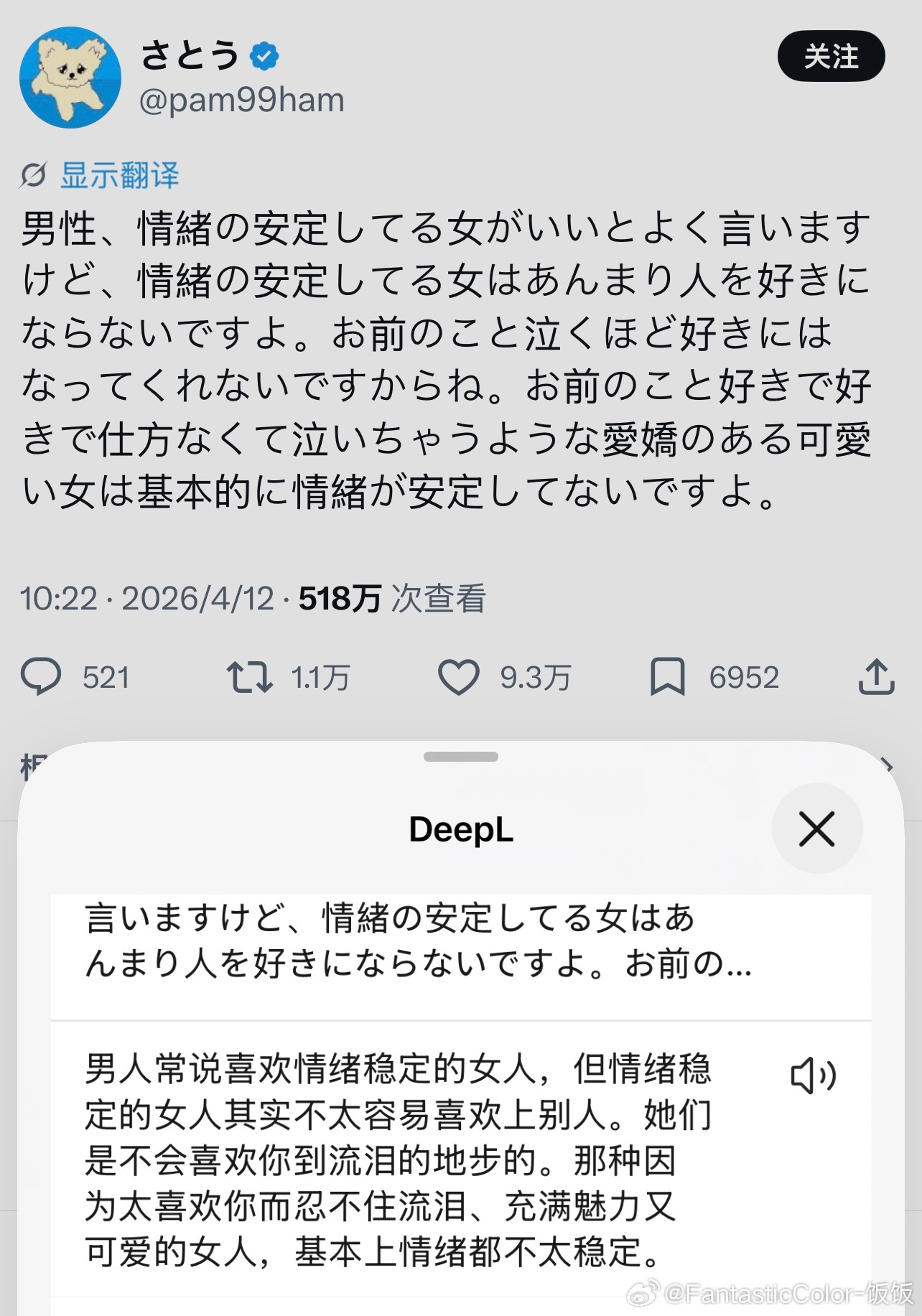Share the tweet using the share icon
Image resolution: width=922 pixels, height=1316 pixels.
click(877, 676)
